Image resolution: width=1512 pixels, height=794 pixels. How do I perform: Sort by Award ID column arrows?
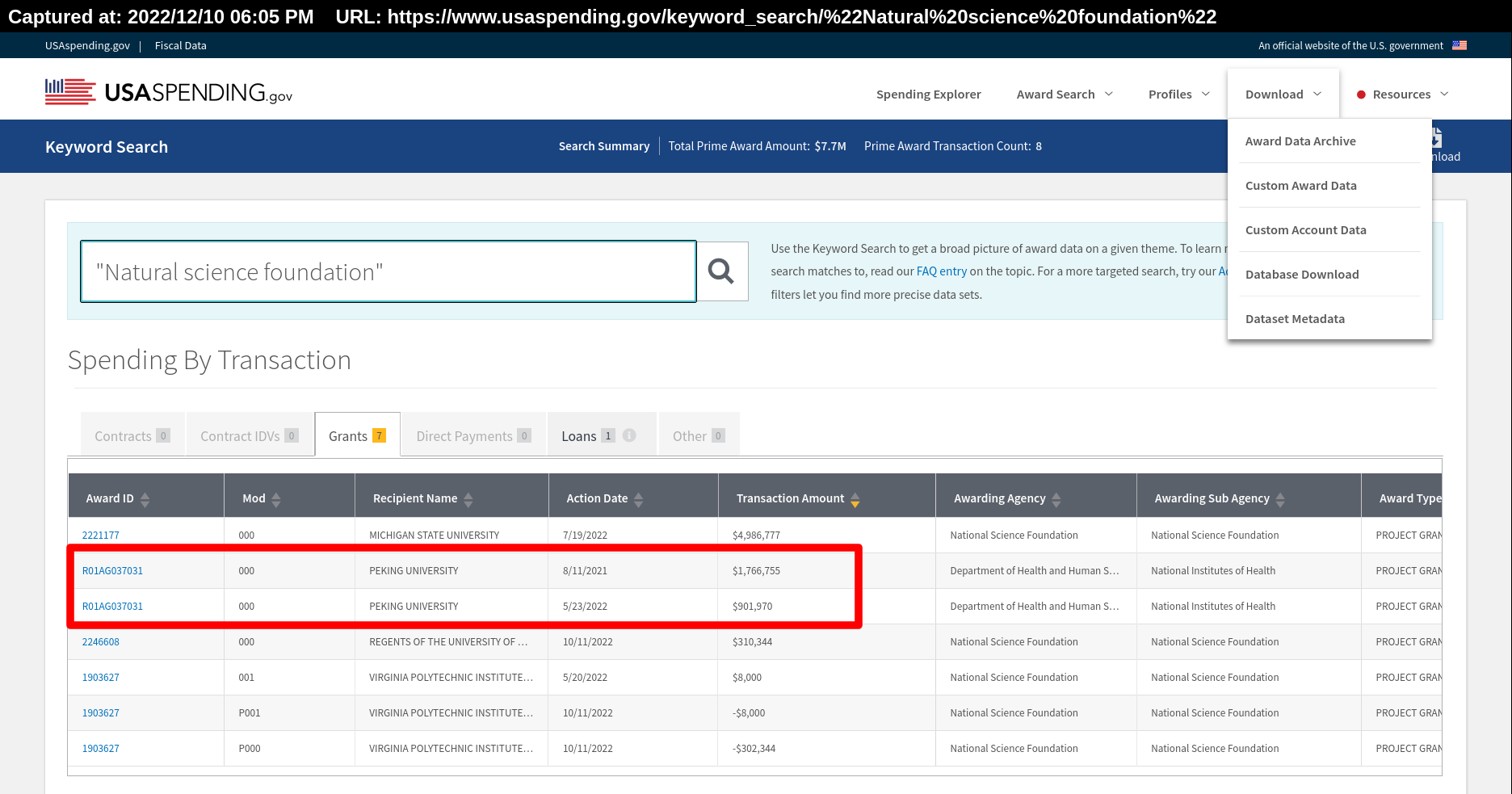coord(145,499)
